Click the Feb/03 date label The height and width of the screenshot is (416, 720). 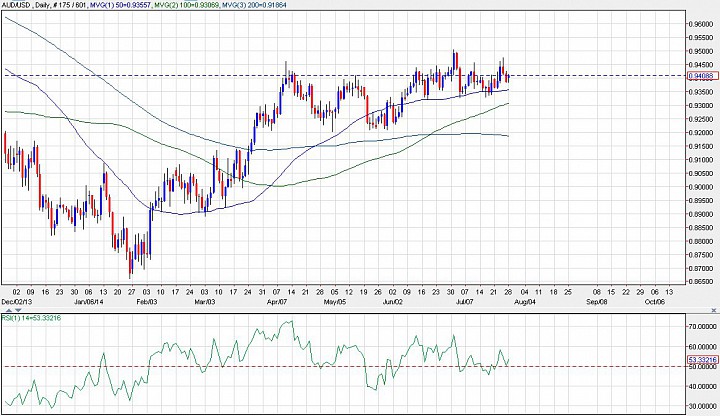click(x=146, y=302)
